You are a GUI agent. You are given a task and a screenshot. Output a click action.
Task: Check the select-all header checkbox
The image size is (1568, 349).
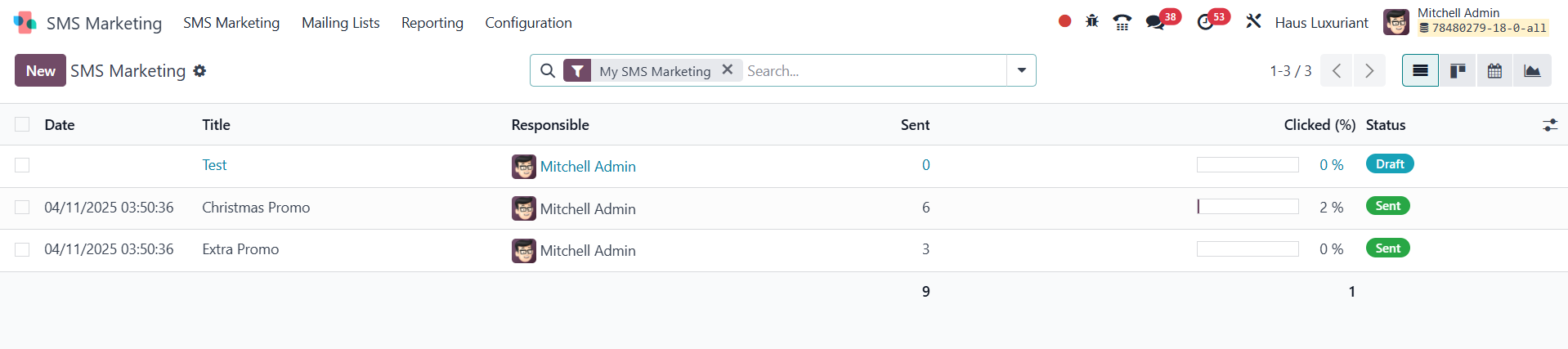(22, 124)
